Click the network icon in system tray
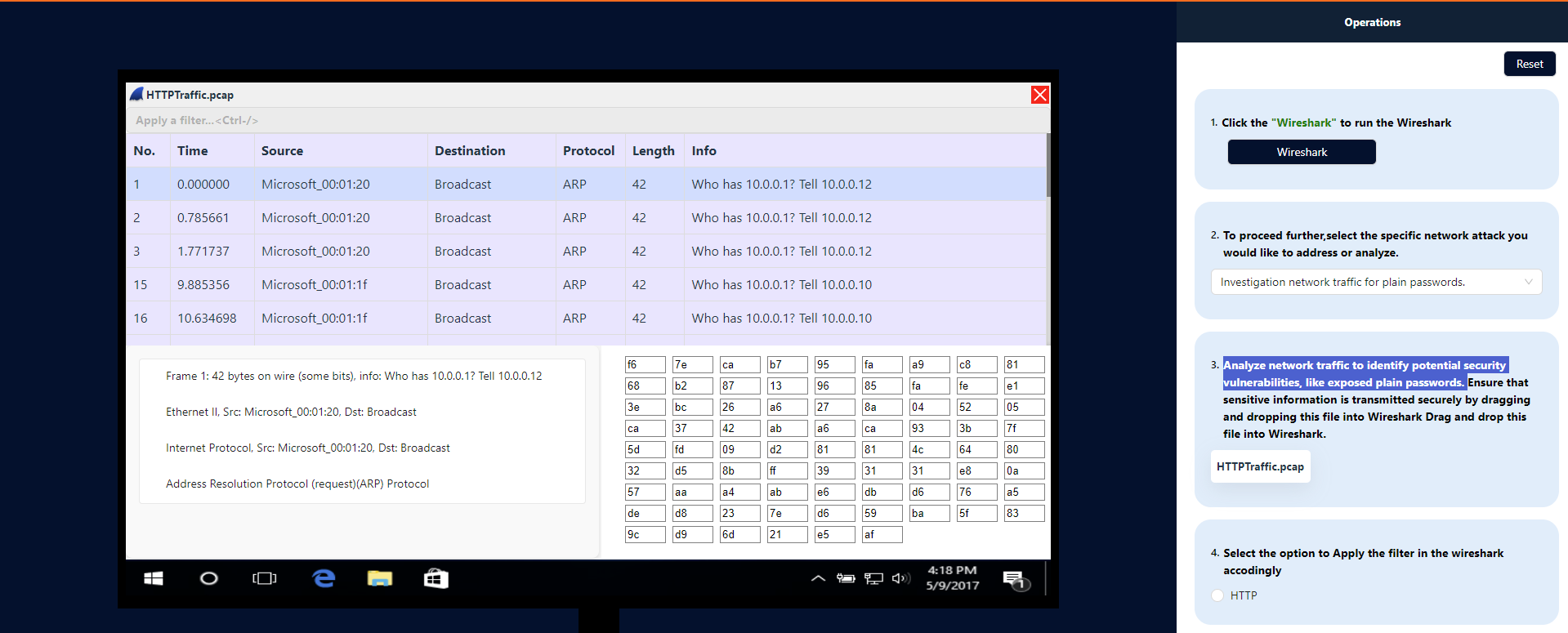The image size is (1568, 633). [873, 578]
